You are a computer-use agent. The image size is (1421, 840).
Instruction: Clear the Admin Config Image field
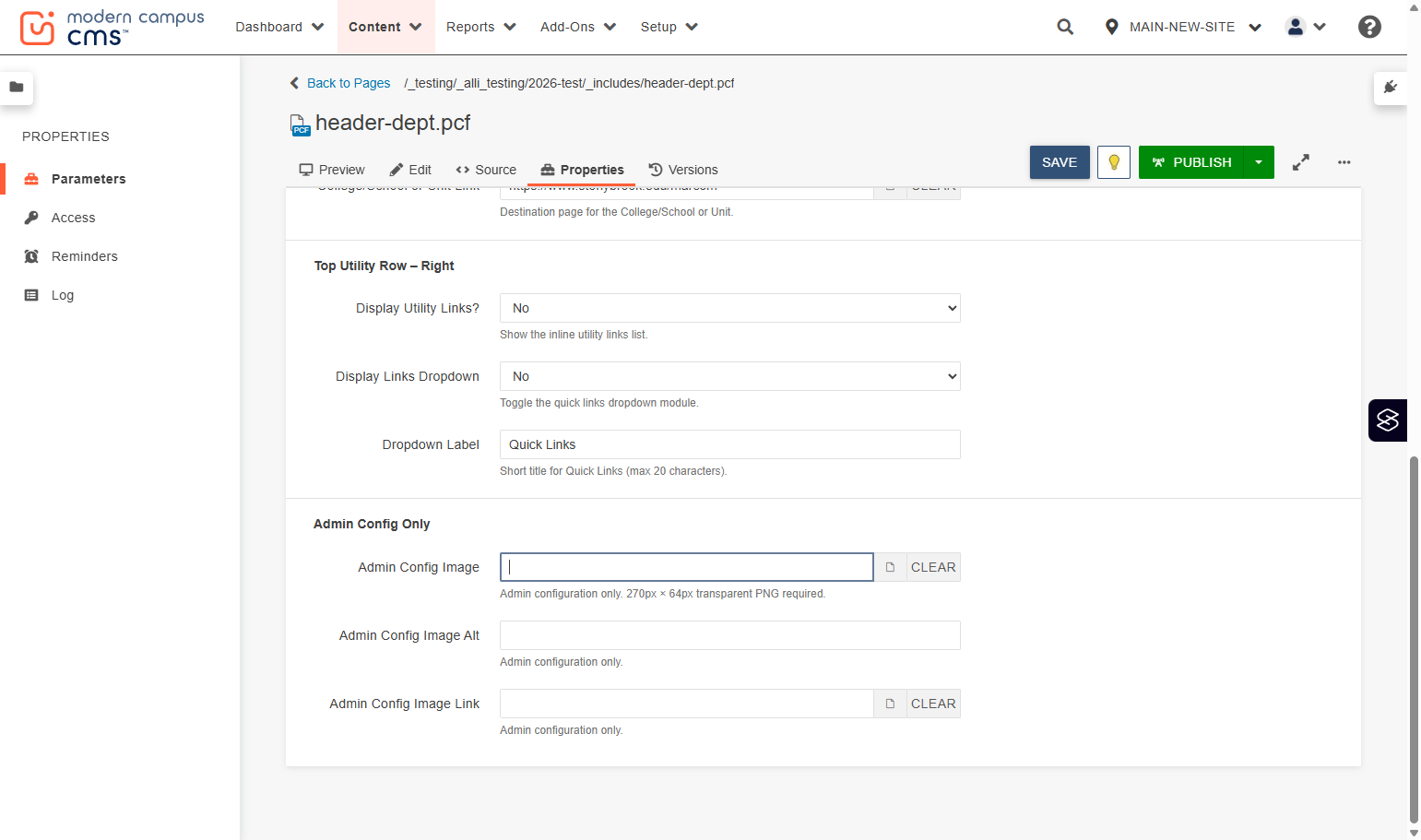tap(933, 567)
